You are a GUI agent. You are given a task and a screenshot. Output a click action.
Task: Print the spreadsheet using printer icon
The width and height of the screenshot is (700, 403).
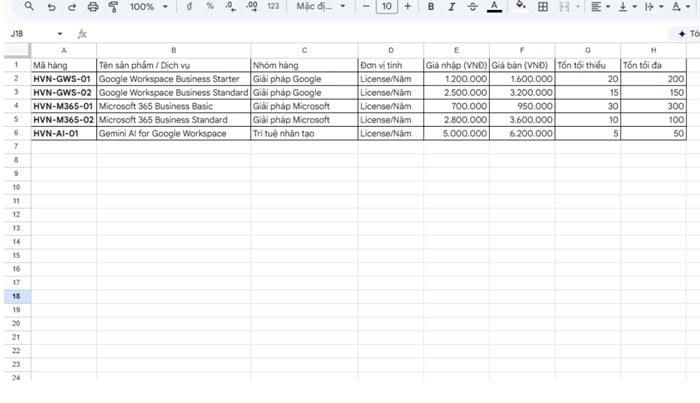(93, 7)
